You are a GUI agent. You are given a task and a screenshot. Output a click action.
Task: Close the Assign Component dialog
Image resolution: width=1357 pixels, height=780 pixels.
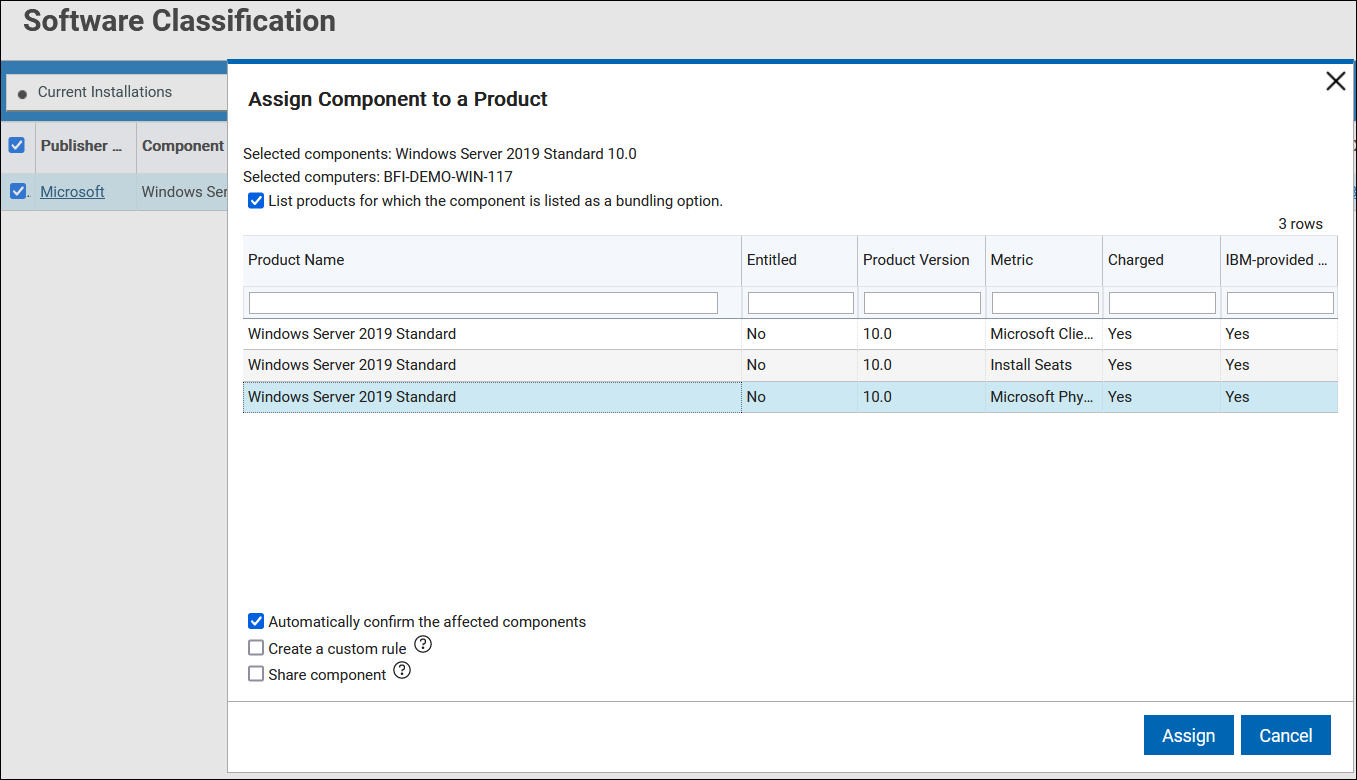point(1335,82)
